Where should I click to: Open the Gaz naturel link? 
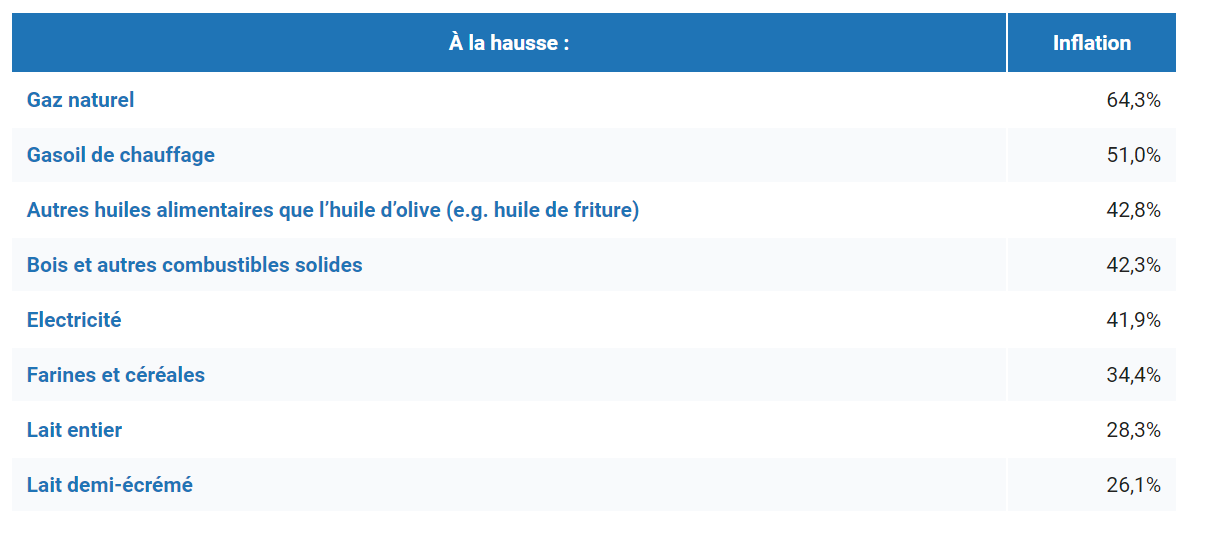(x=80, y=100)
